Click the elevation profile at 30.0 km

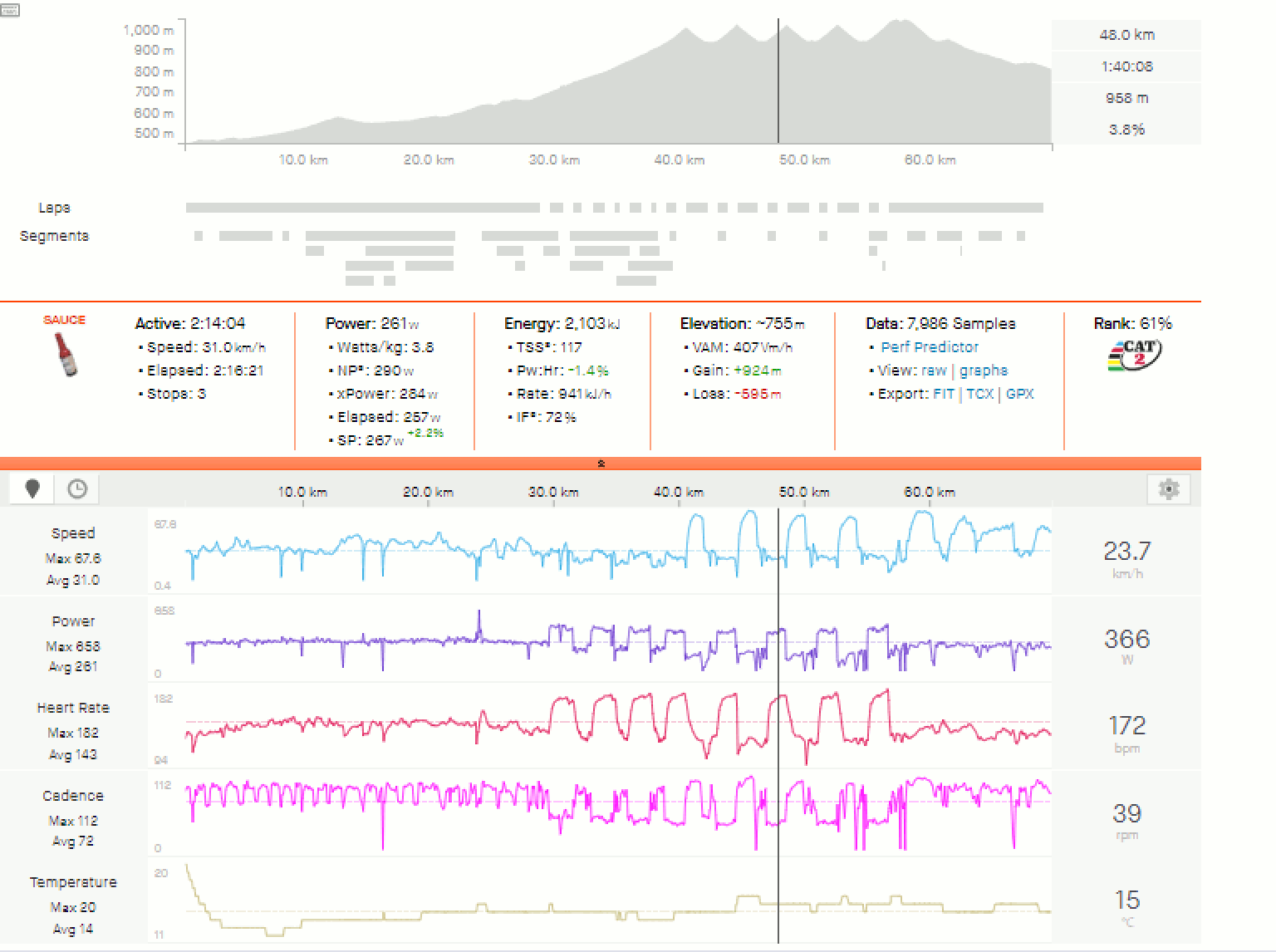click(554, 116)
